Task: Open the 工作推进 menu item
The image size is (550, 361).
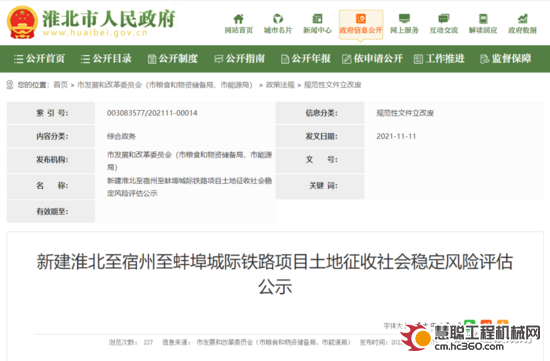Action: click(x=439, y=59)
